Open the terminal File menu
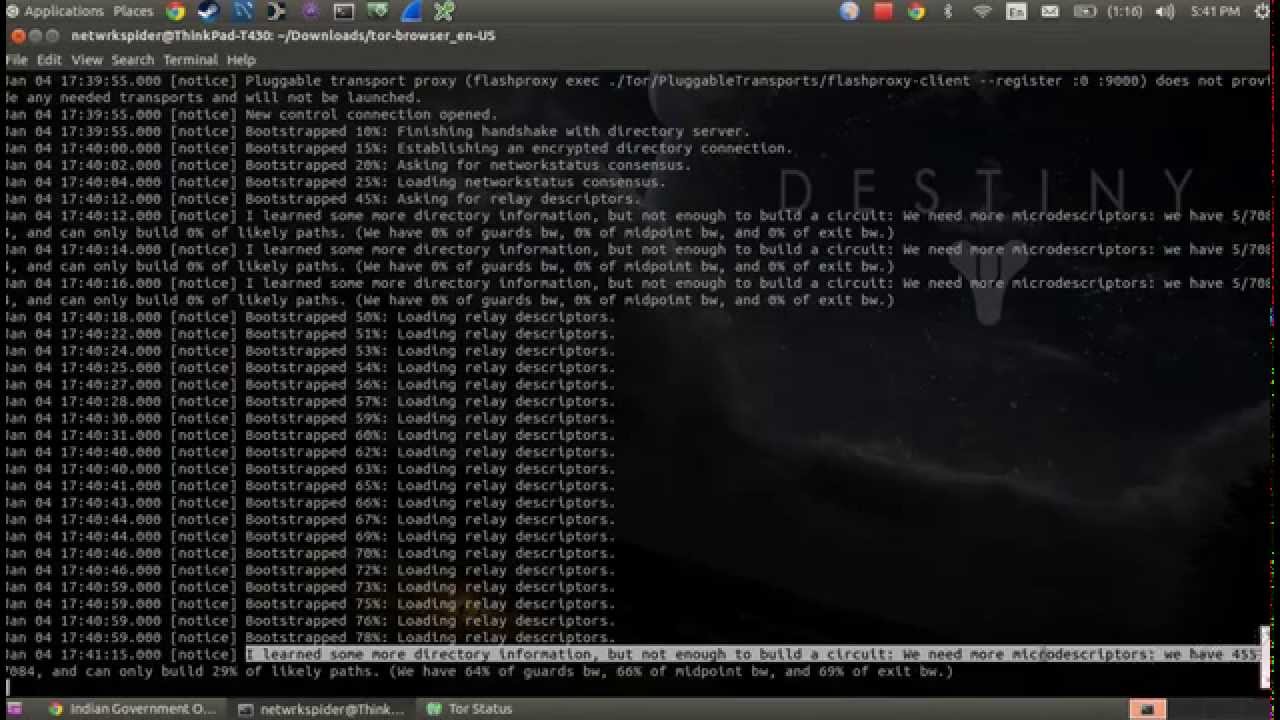Screen dimensions: 1280x720 (x=17, y=60)
